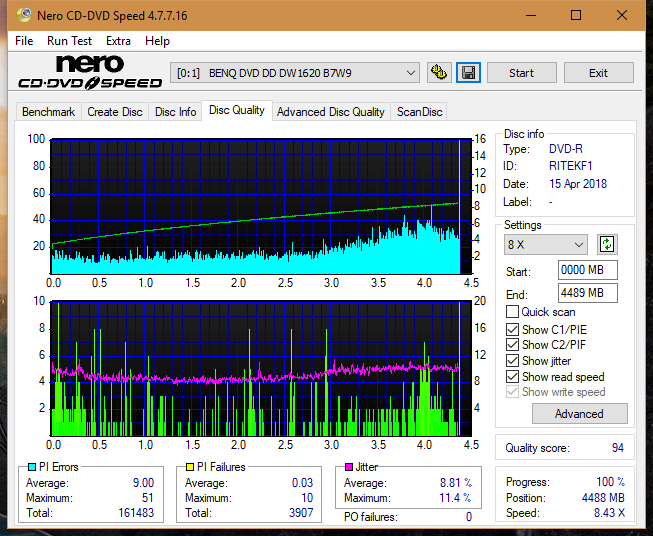Open the Help menu
Image resolution: width=653 pixels, height=536 pixels.
tap(157, 41)
